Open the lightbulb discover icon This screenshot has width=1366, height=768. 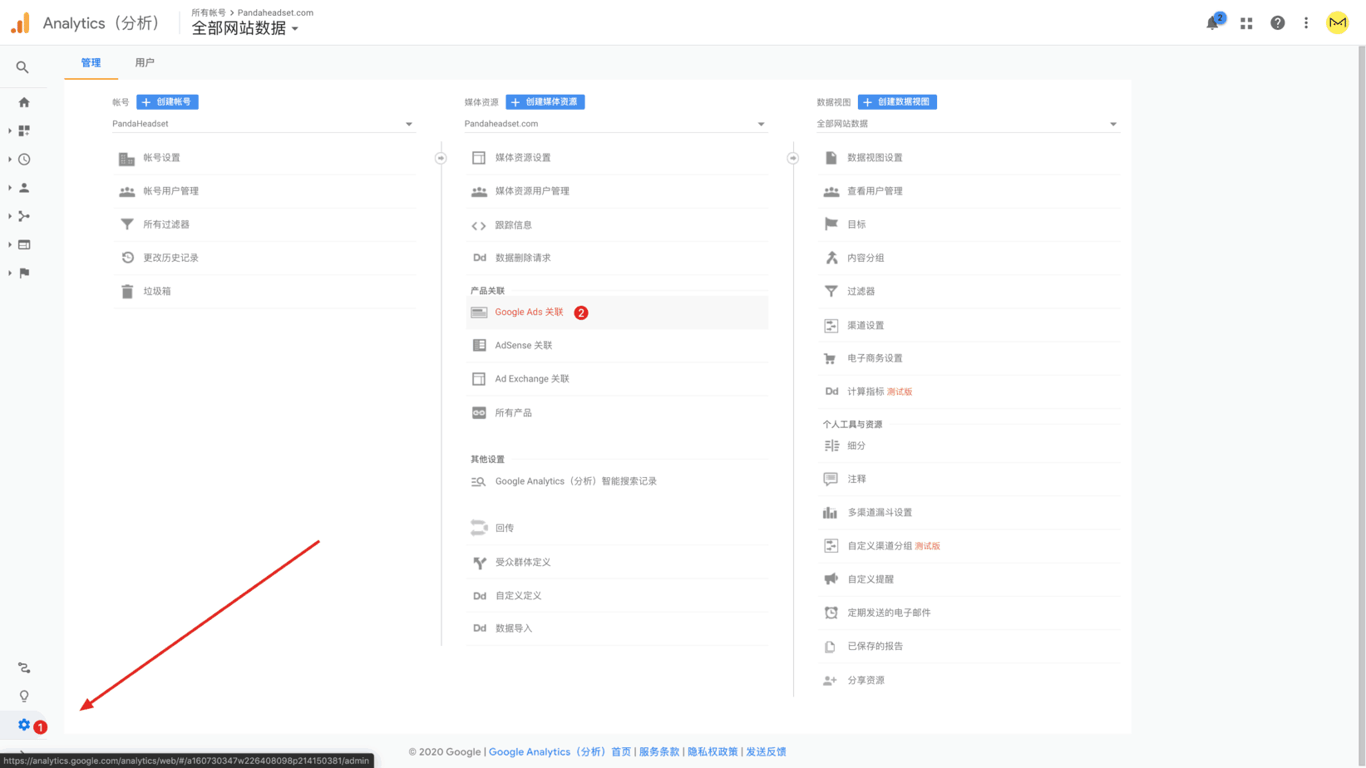(x=24, y=696)
